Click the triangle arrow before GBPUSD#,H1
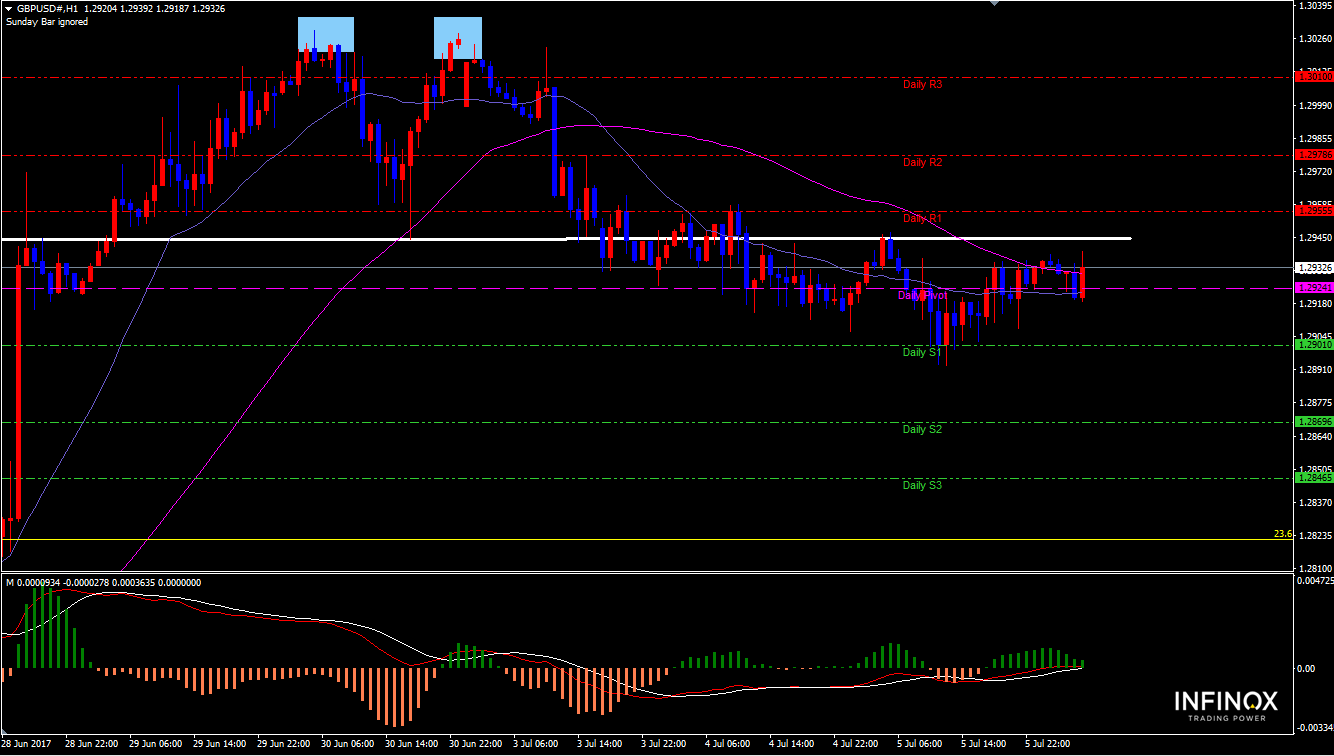1334x756 pixels. click(9, 8)
